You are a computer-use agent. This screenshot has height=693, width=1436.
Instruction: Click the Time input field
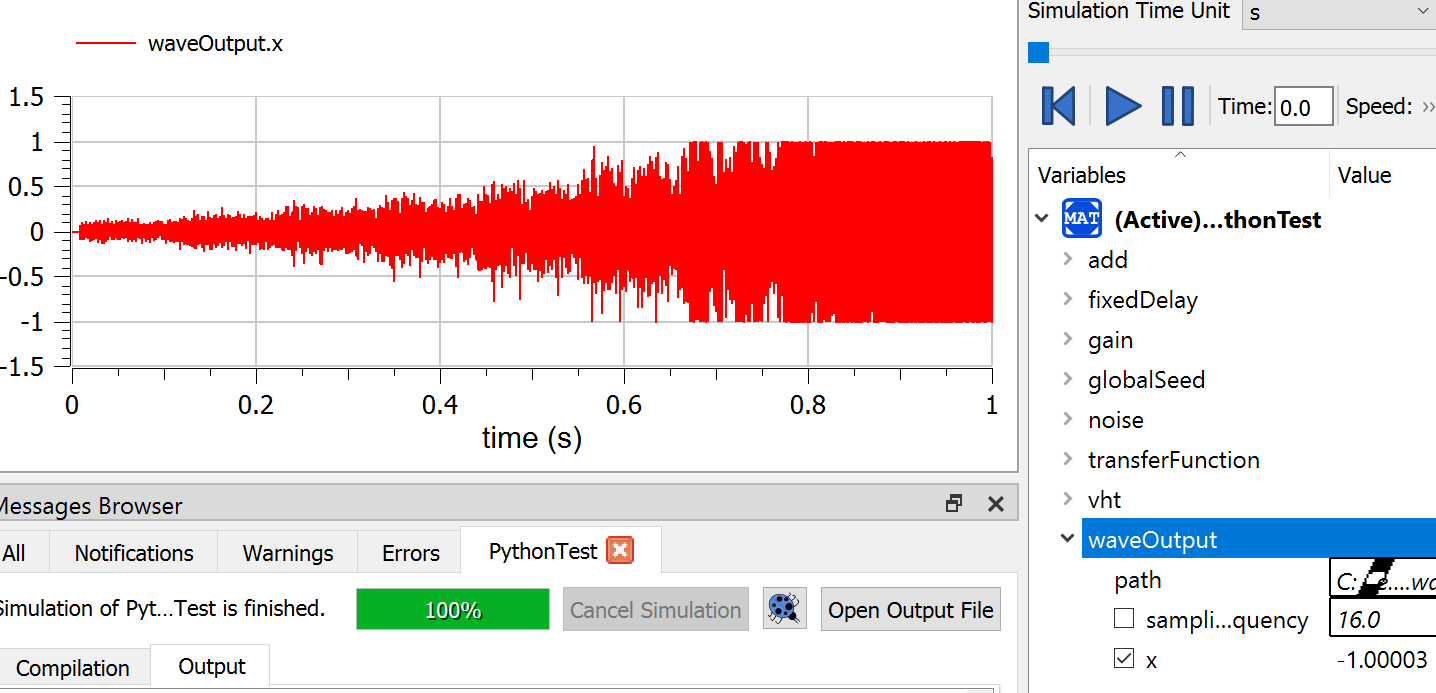(x=1302, y=107)
